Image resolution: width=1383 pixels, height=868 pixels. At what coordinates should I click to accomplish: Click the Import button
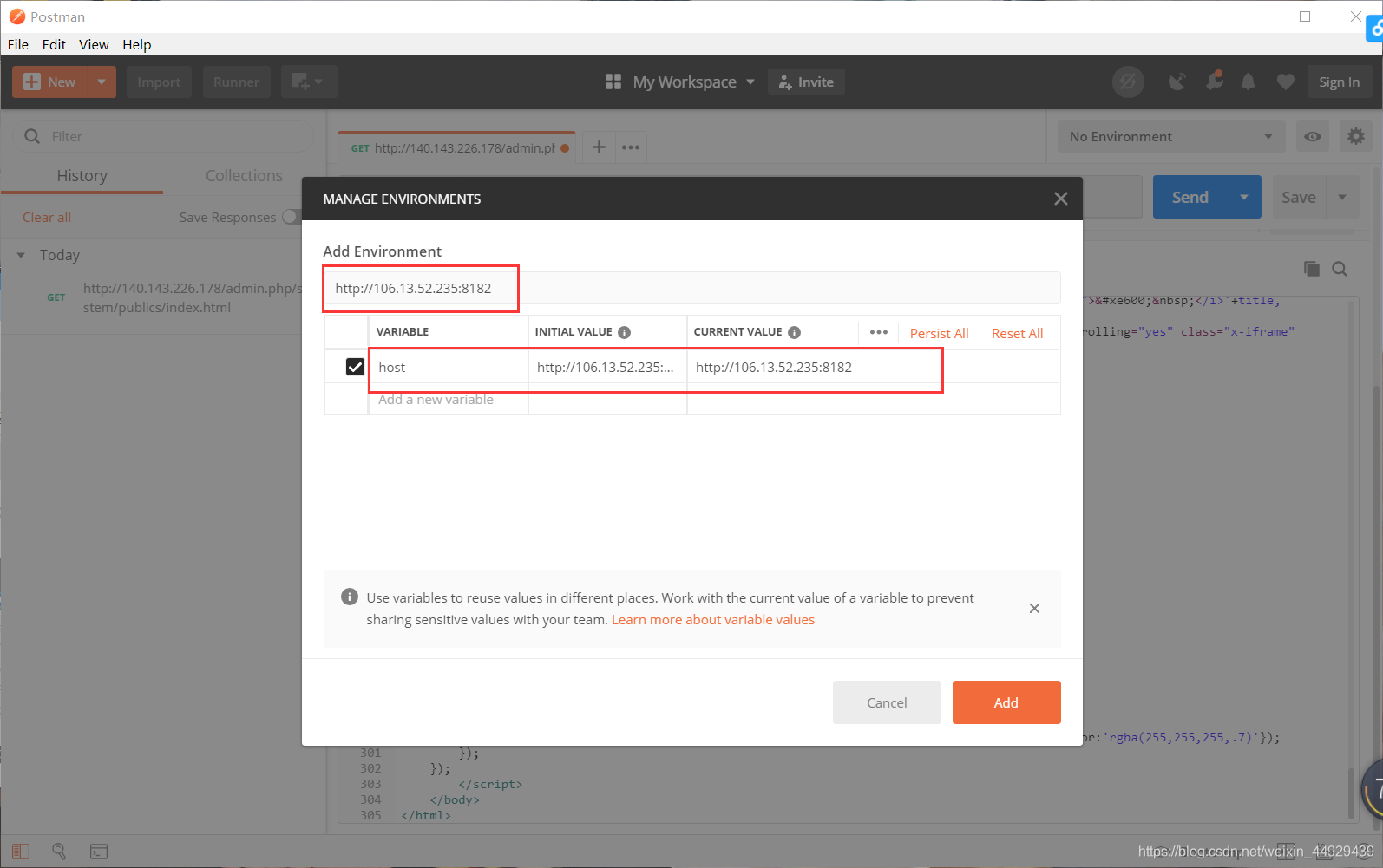pos(159,82)
